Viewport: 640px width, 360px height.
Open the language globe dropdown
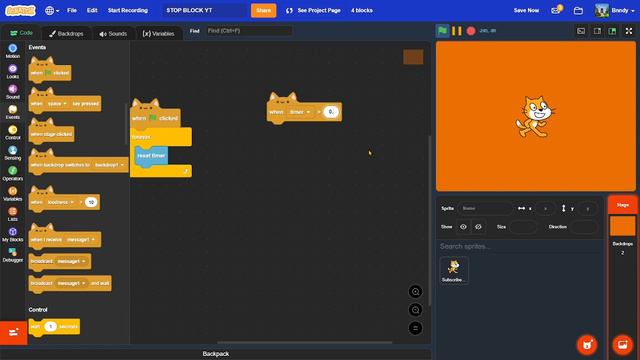pos(52,11)
